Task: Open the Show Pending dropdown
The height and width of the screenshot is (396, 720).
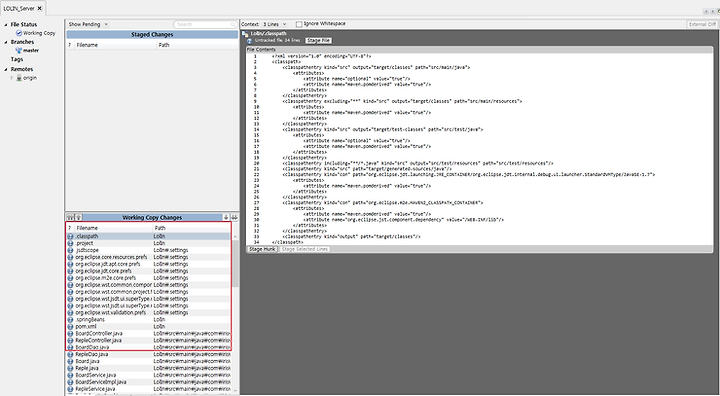Action: (88, 24)
